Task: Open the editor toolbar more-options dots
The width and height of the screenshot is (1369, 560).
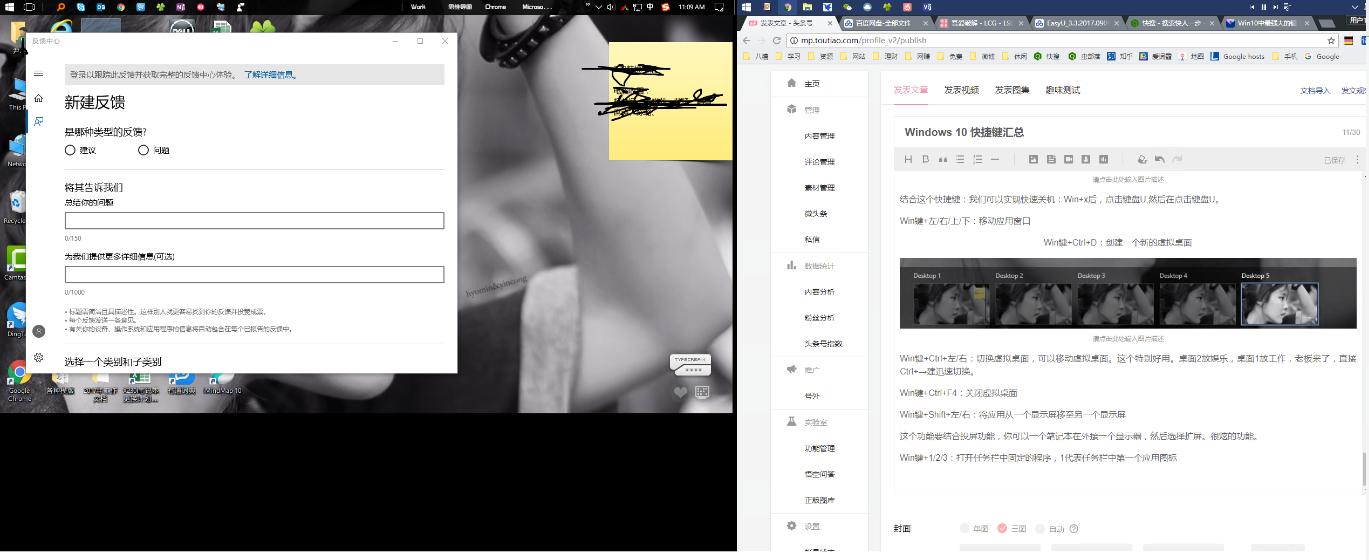Action: [1357, 159]
